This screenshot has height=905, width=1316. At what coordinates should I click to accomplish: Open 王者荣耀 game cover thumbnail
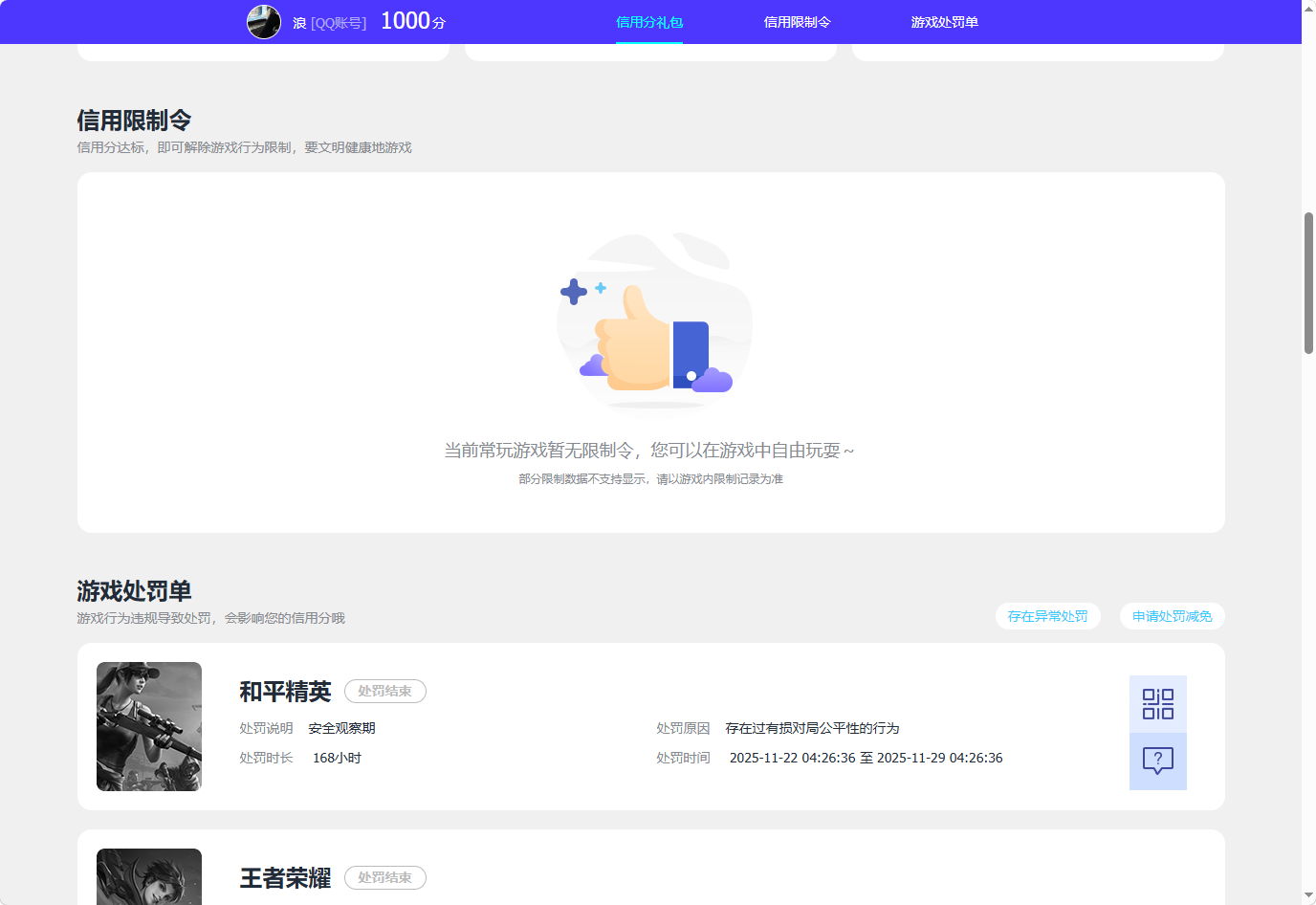pos(149,876)
